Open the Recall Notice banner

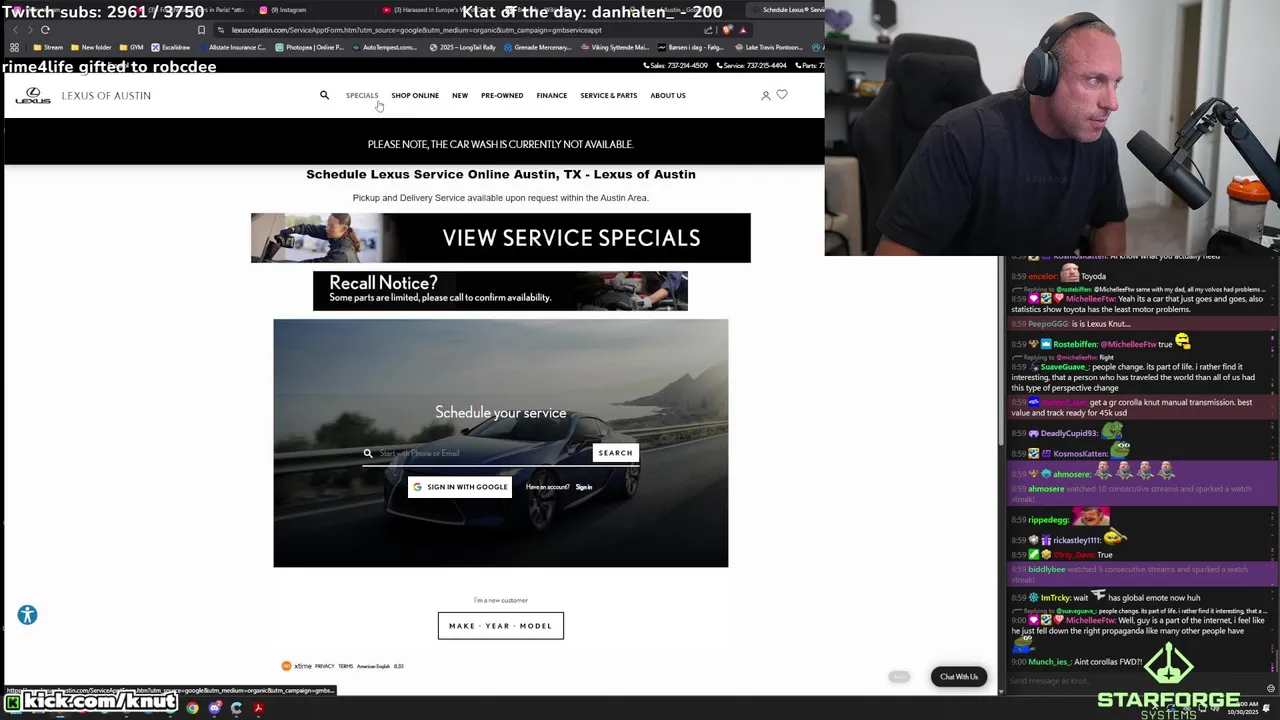click(500, 291)
